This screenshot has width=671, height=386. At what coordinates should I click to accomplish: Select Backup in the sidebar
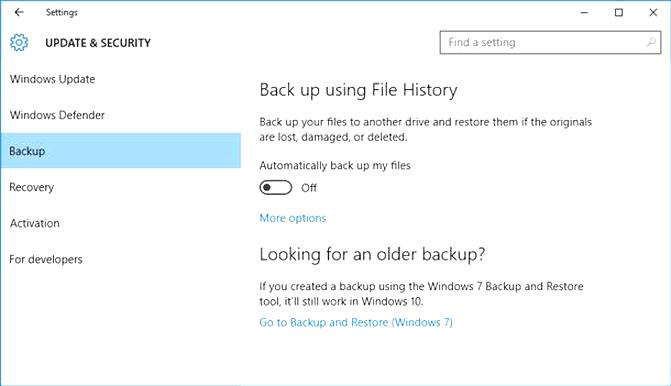click(x=120, y=151)
